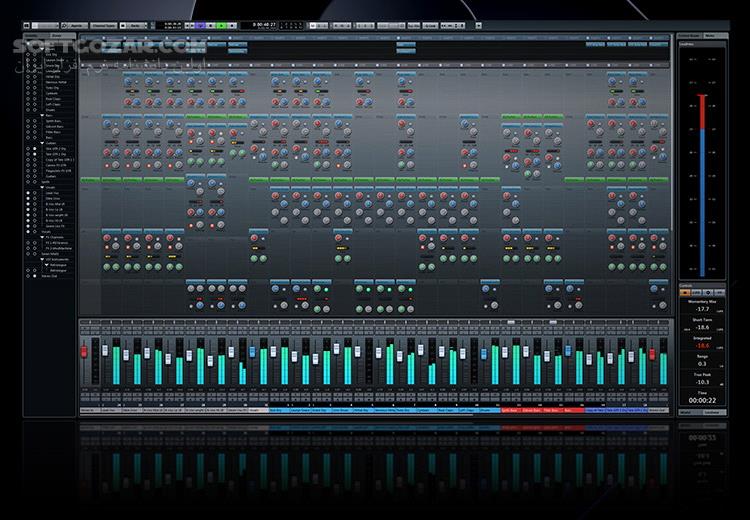Click the red Stereo In fader handle

pyautogui.click(x=84, y=352)
